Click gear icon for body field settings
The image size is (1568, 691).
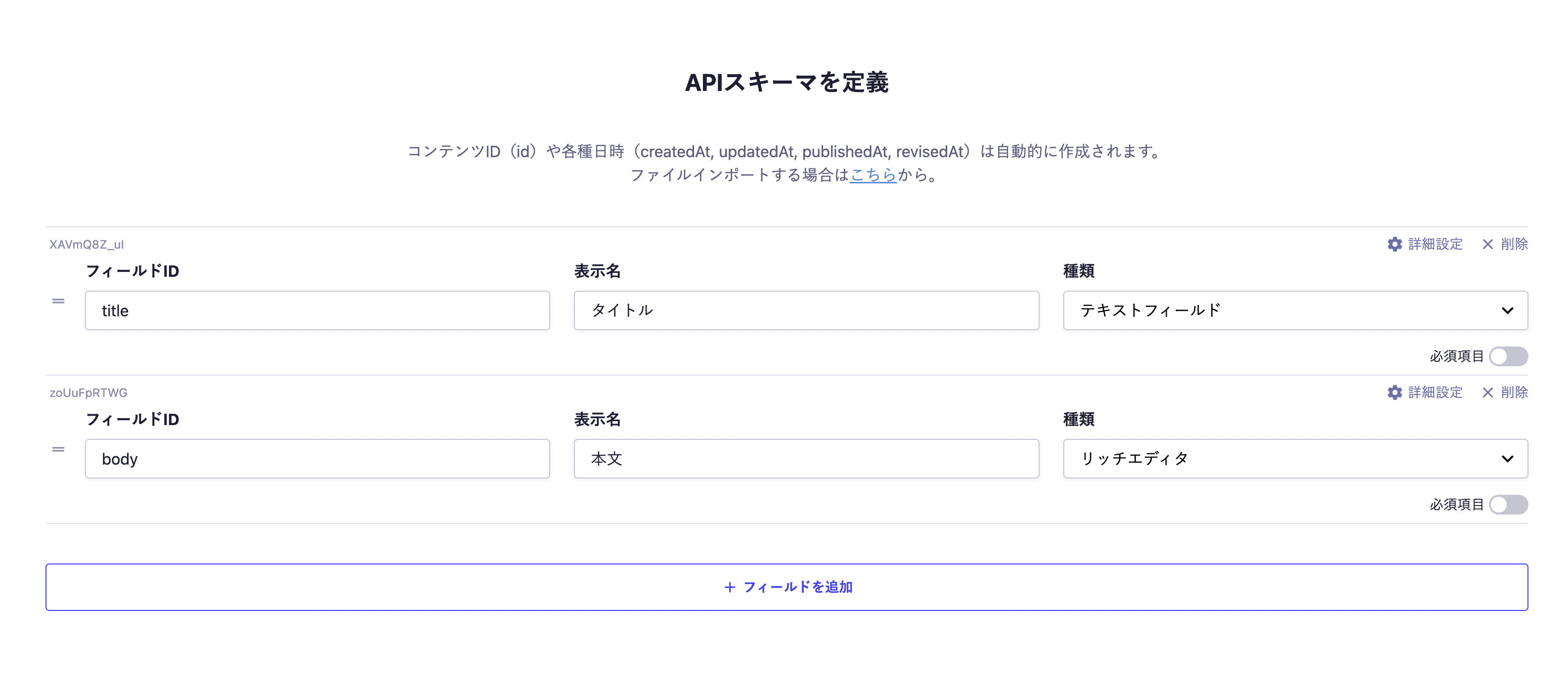1394,392
